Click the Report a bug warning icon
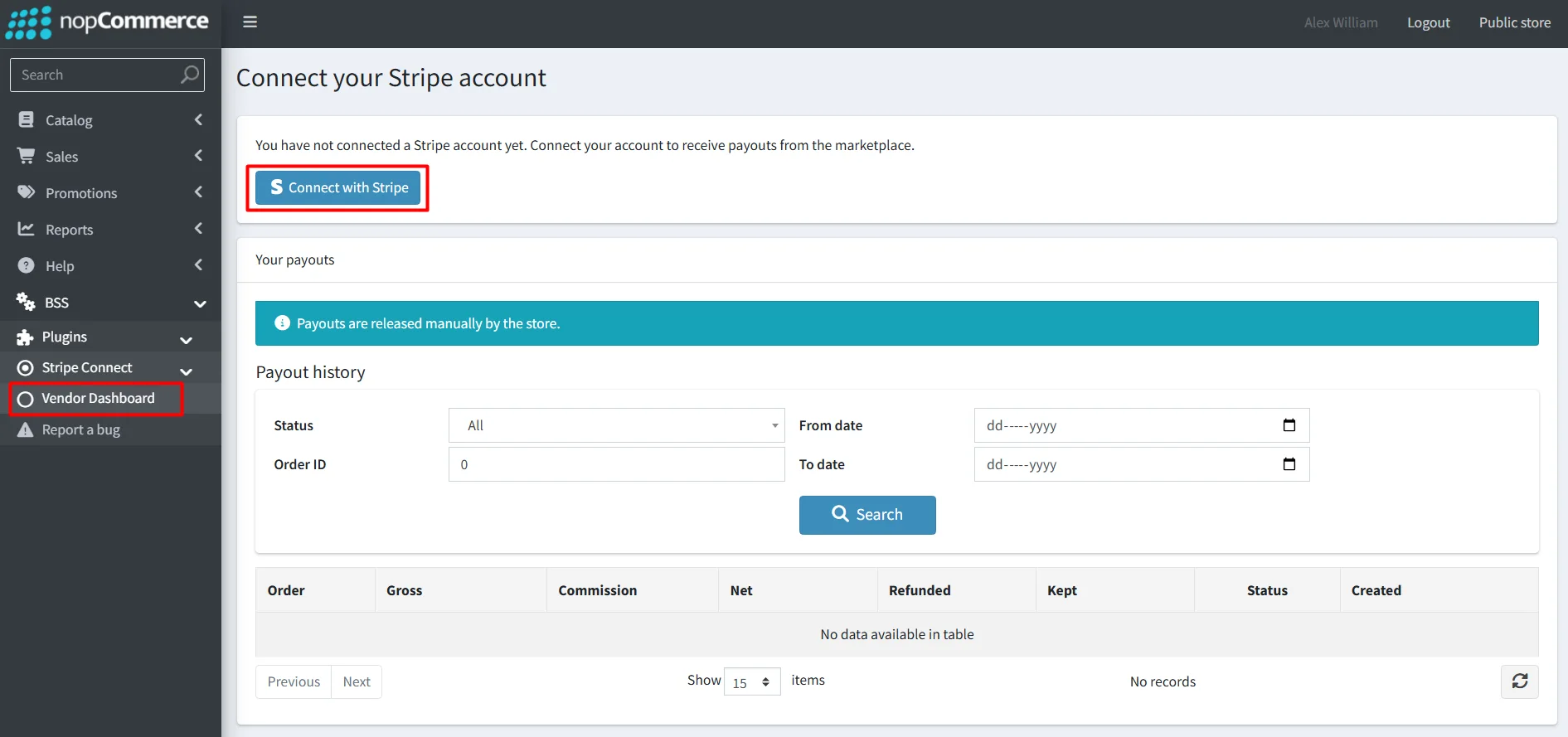The width and height of the screenshot is (1568, 737). 26,429
